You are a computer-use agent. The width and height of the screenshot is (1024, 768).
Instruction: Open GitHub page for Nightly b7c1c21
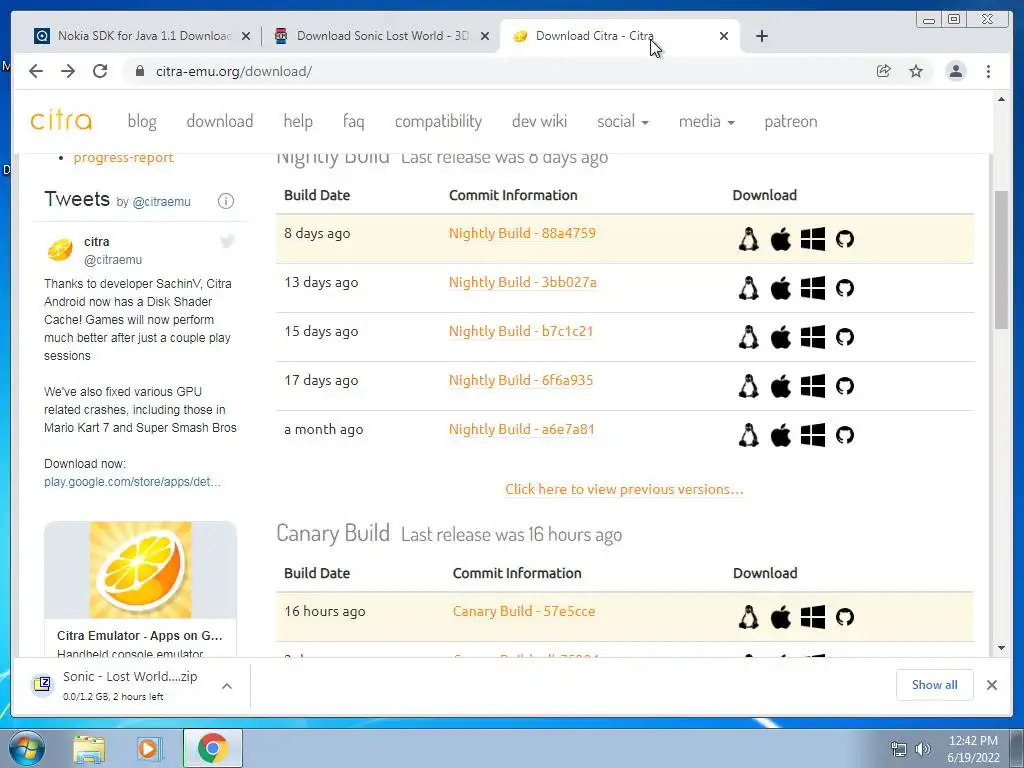tap(844, 337)
